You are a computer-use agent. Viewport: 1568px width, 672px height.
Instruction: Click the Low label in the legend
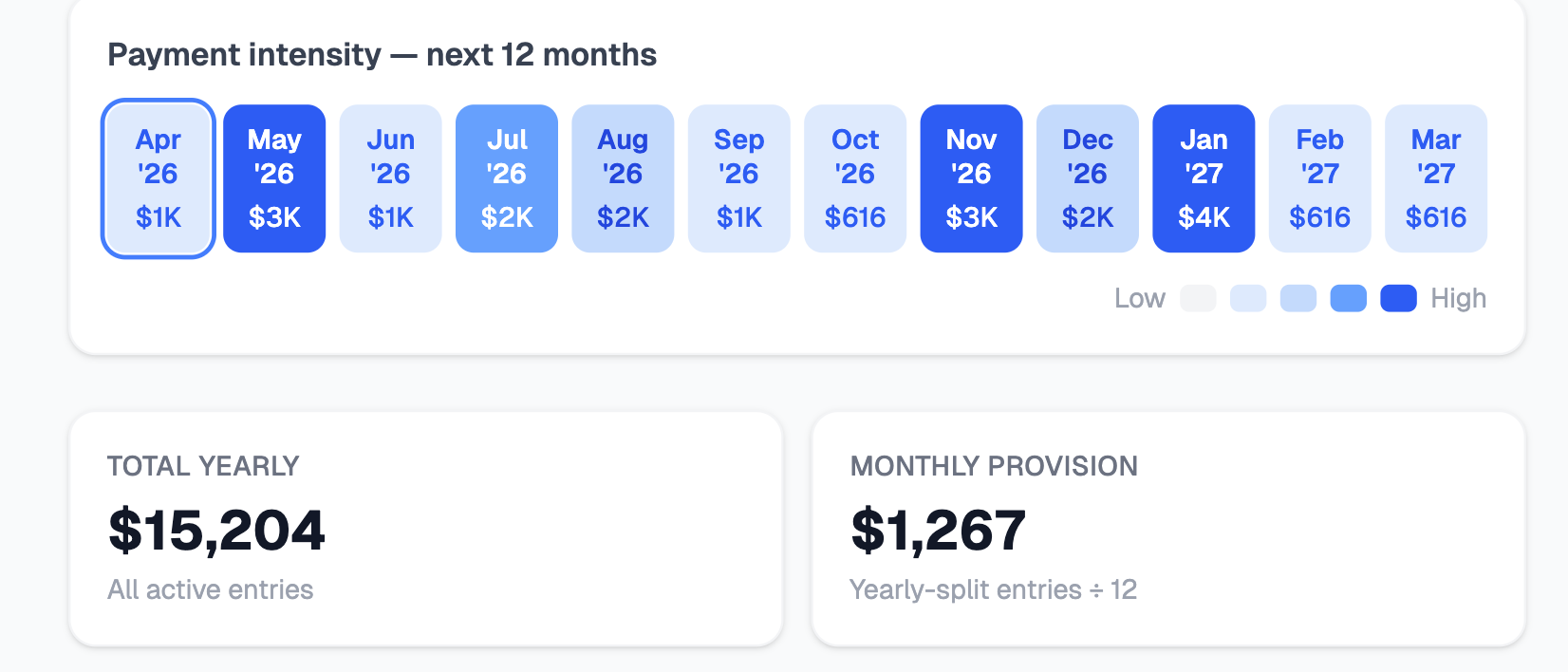click(x=1139, y=298)
